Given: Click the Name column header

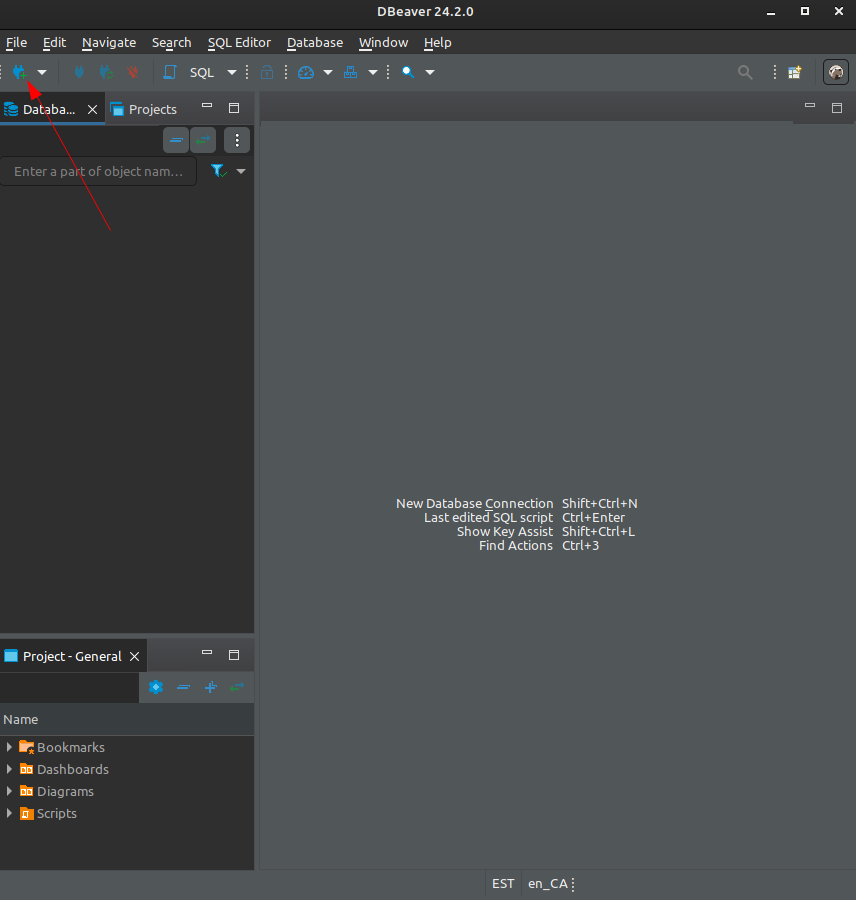Looking at the screenshot, I should tap(127, 720).
